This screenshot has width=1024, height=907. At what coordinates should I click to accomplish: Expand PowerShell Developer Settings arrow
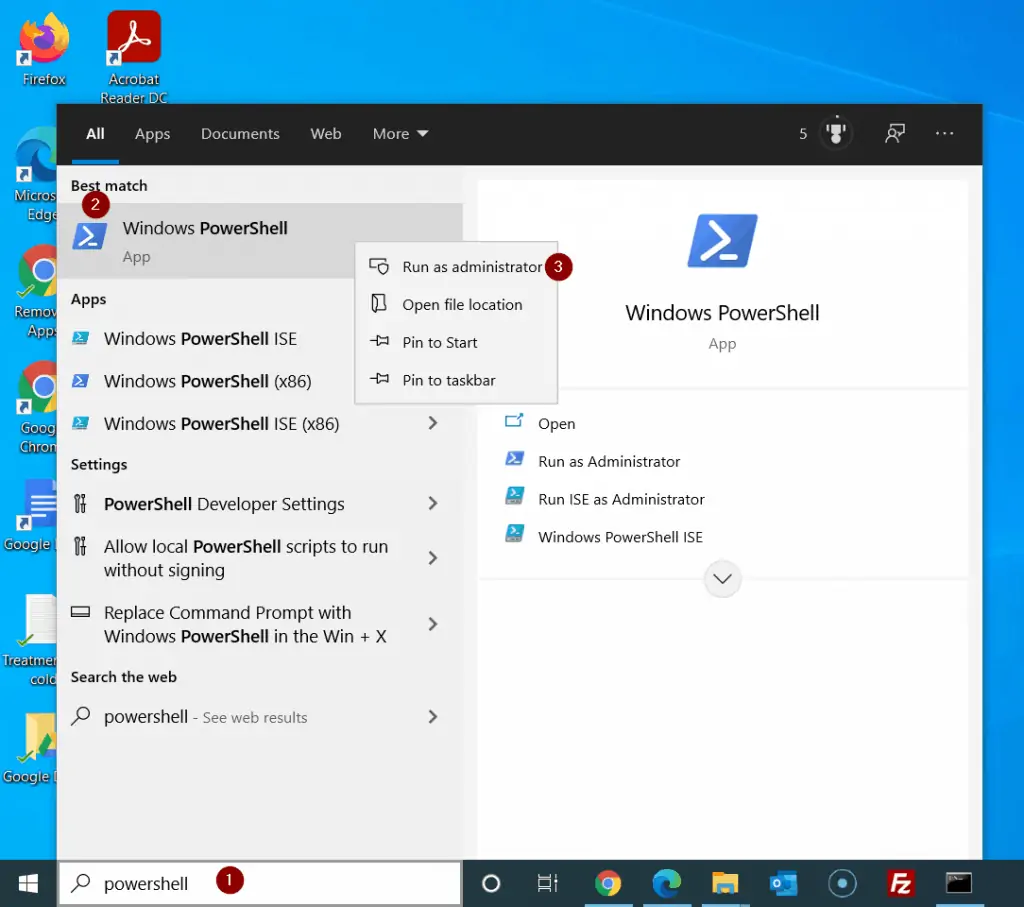point(432,503)
